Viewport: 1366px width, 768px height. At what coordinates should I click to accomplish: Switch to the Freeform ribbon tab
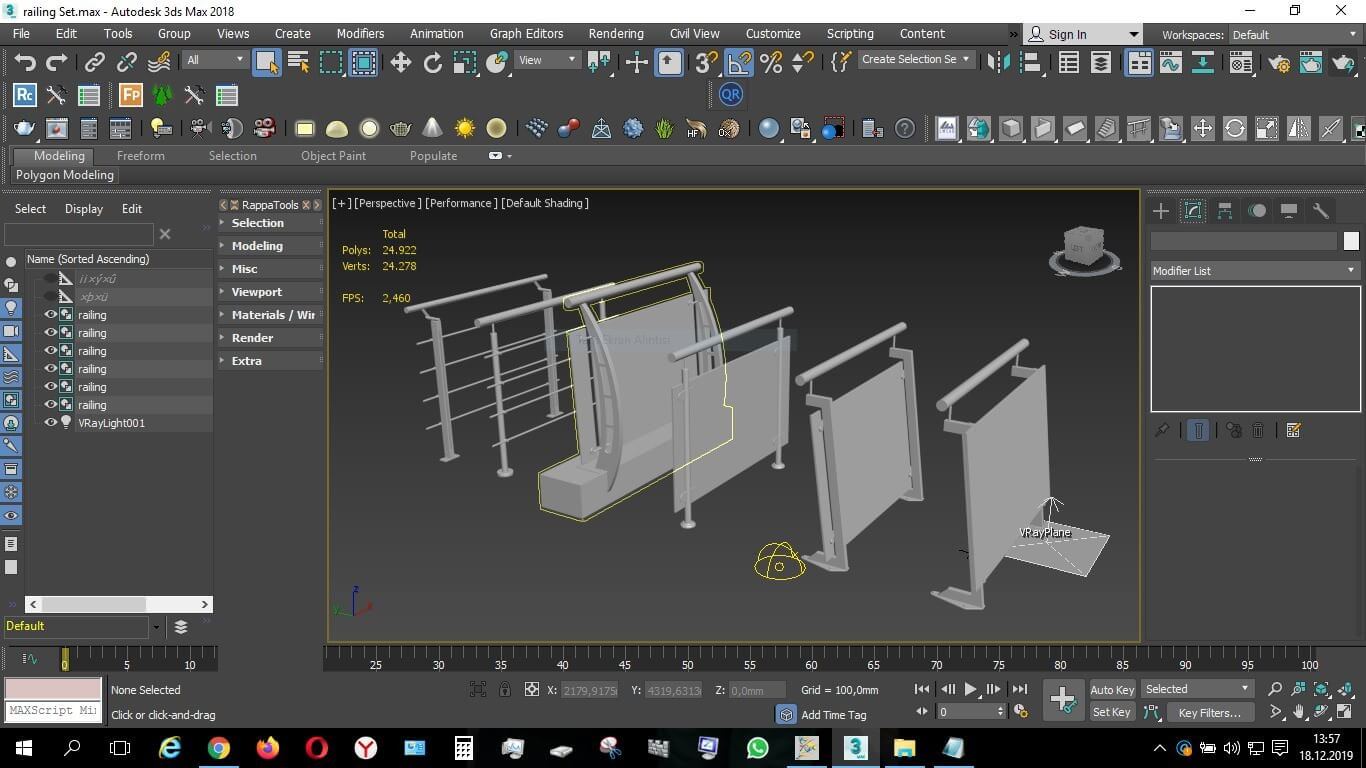(x=141, y=156)
